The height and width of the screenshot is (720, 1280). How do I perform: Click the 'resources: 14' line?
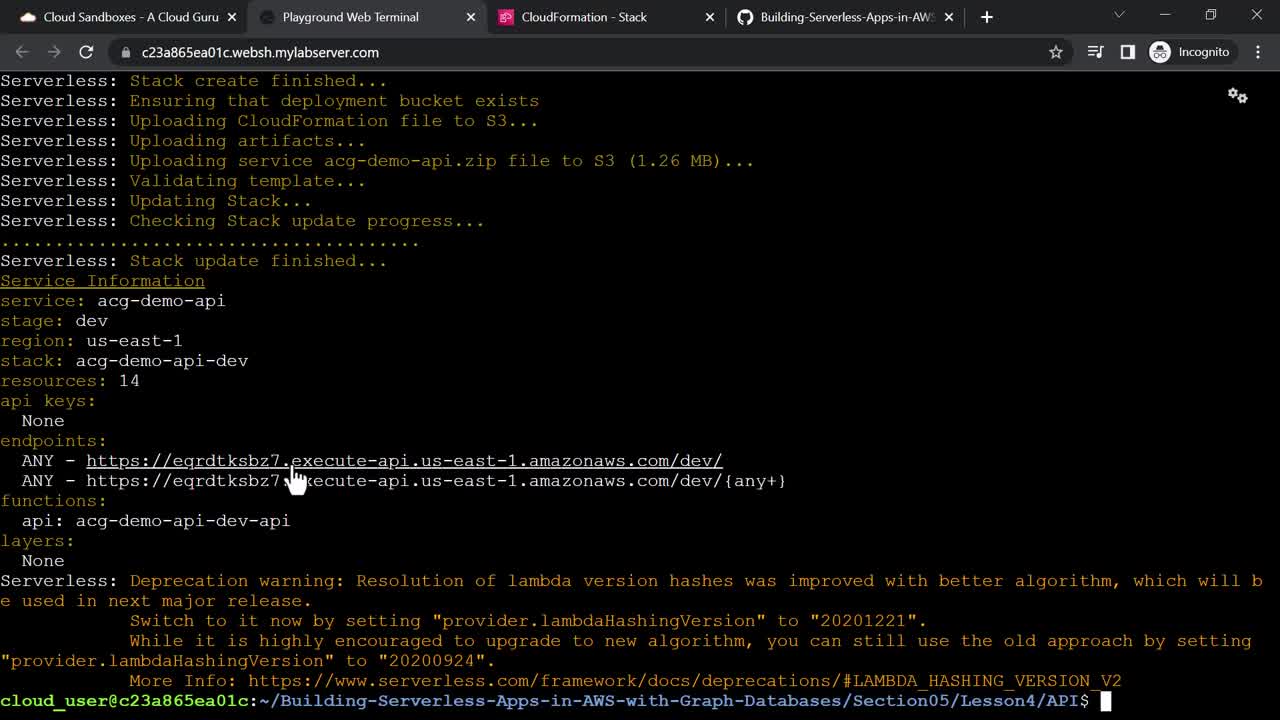coord(70,381)
